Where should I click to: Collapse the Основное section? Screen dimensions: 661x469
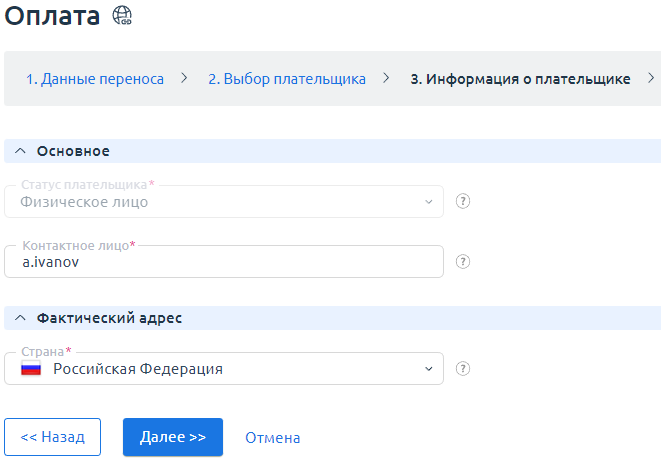click(21, 151)
